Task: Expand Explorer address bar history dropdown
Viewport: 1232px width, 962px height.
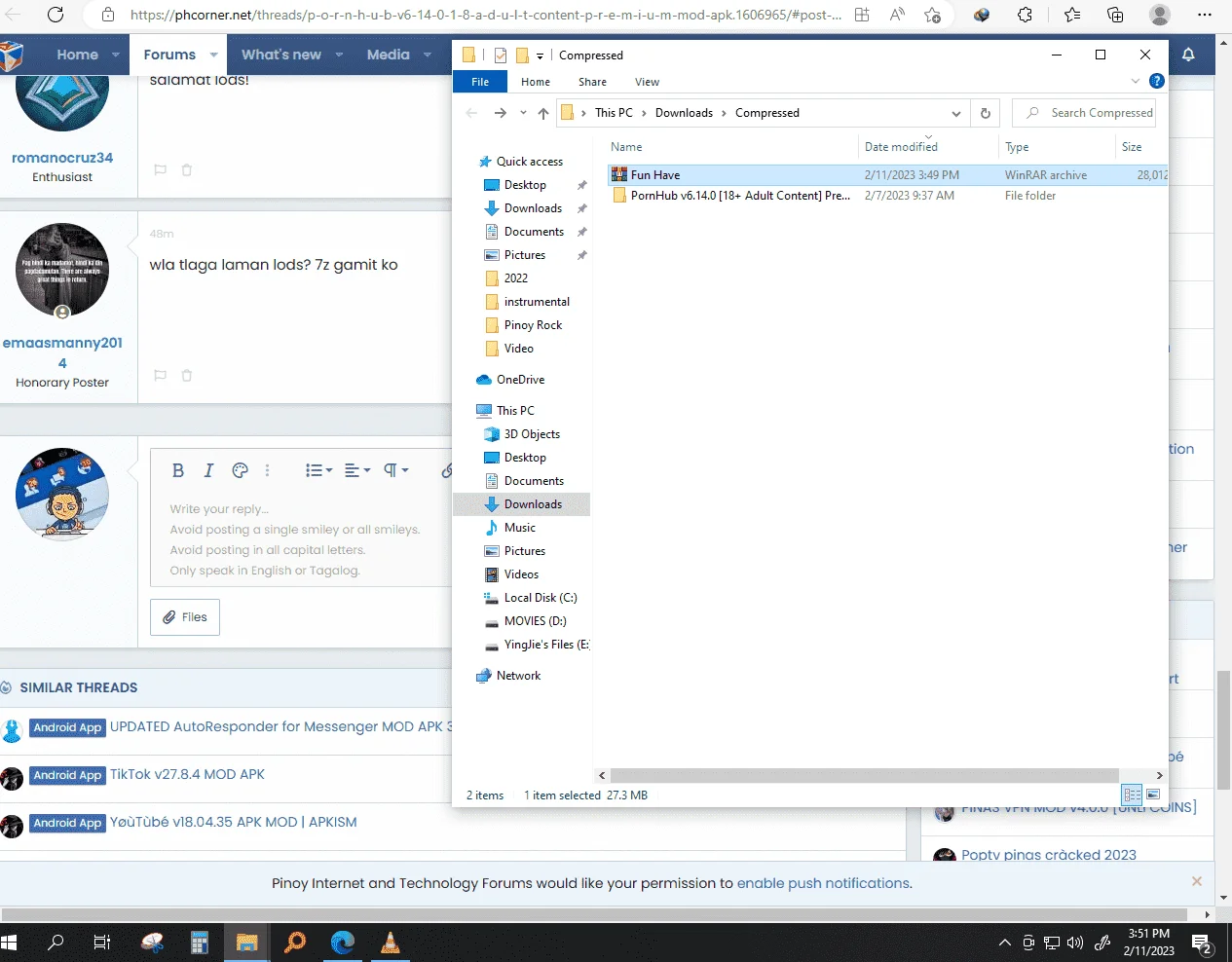Action: (955, 113)
